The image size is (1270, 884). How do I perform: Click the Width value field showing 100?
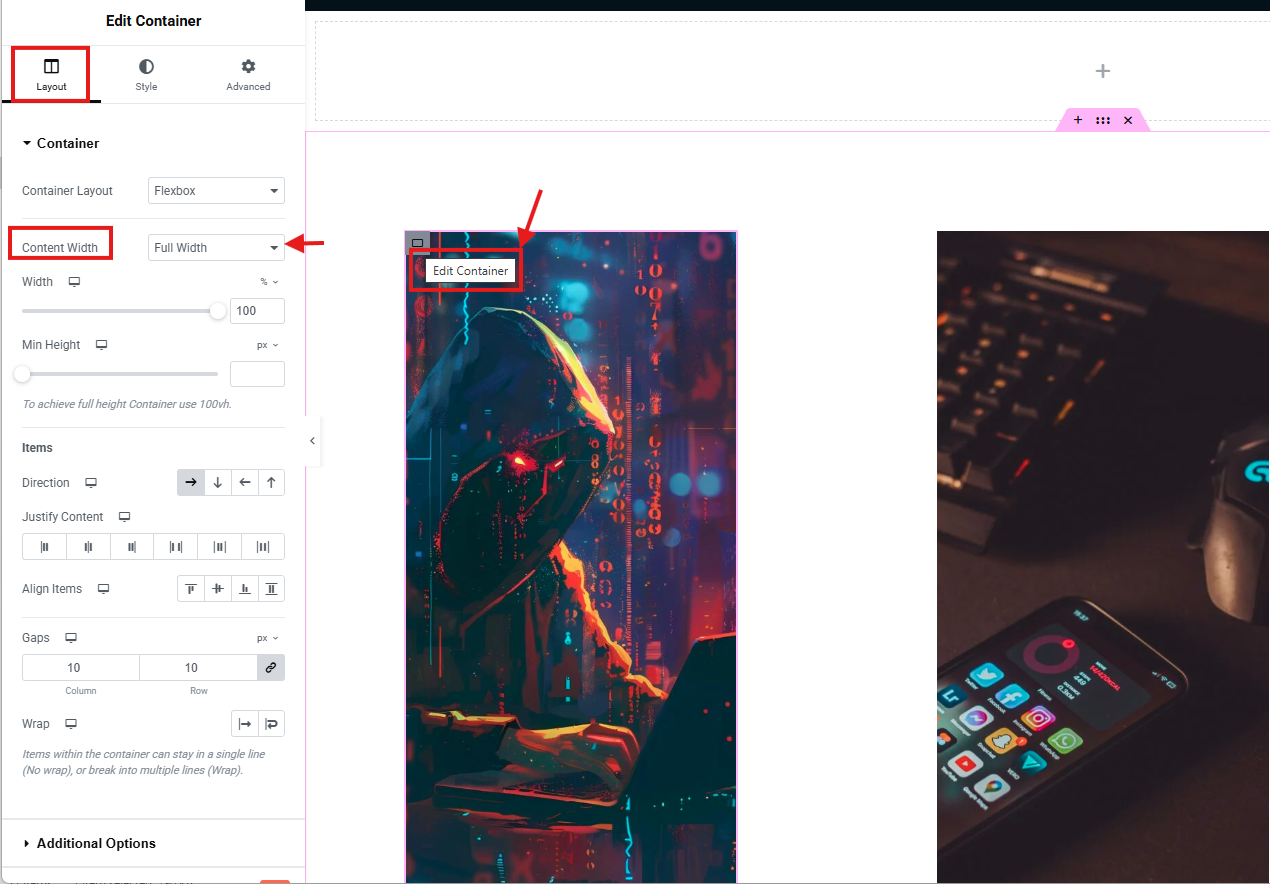pyautogui.click(x=257, y=311)
